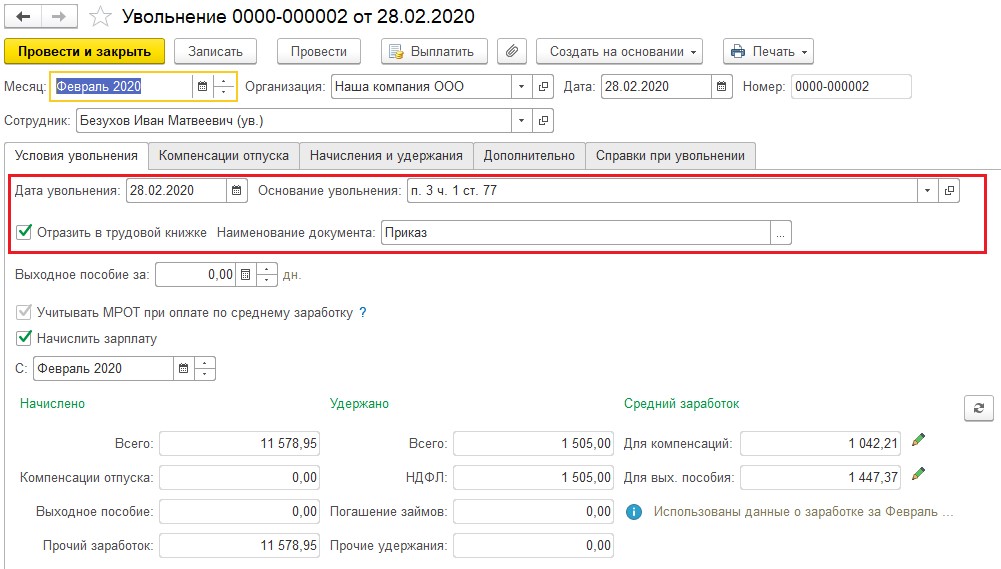Open the Дополнительно tab
Image resolution: width=1001 pixels, height=569 pixels.
[x=529, y=156]
